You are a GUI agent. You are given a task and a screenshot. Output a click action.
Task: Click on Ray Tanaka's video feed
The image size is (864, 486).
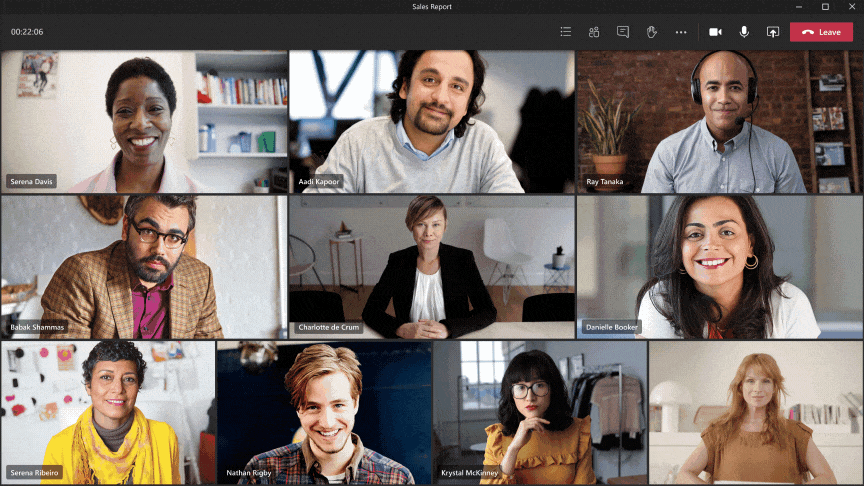tap(719, 120)
